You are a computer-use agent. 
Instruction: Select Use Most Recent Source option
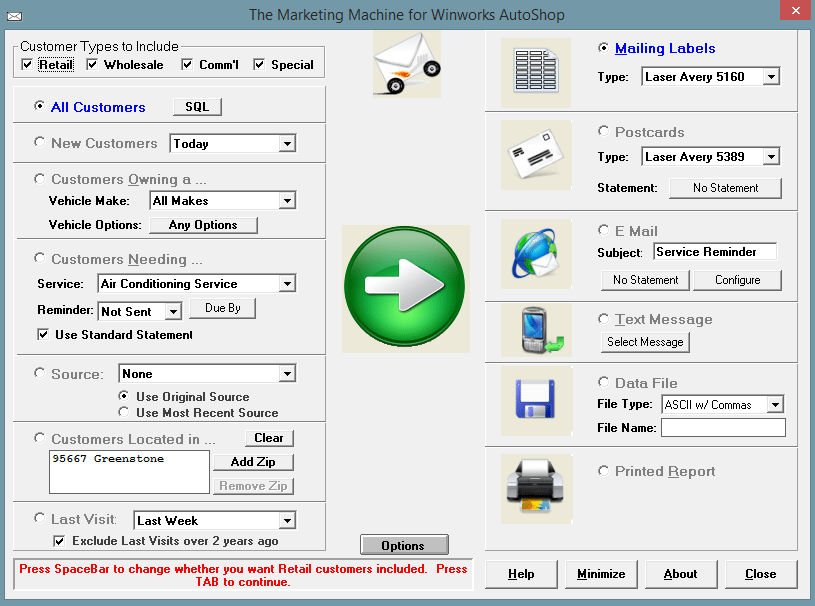pos(124,412)
